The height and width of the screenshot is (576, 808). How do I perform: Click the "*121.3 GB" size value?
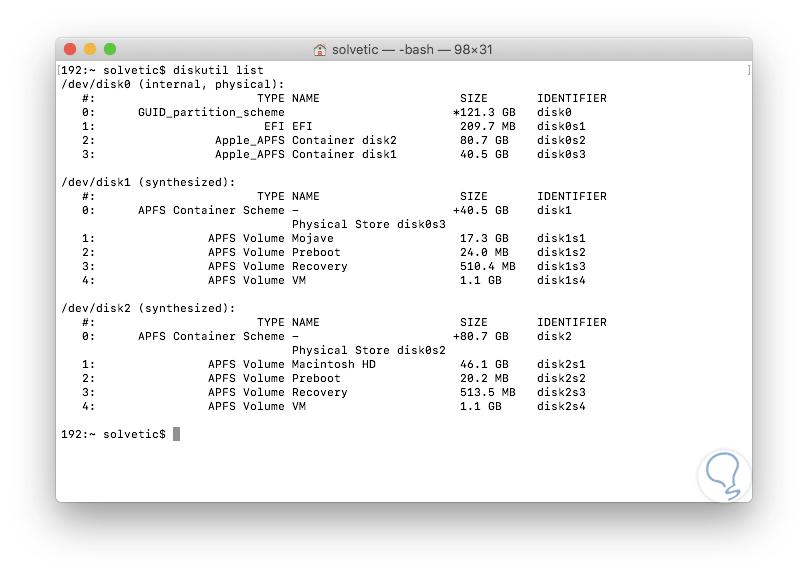(x=484, y=112)
